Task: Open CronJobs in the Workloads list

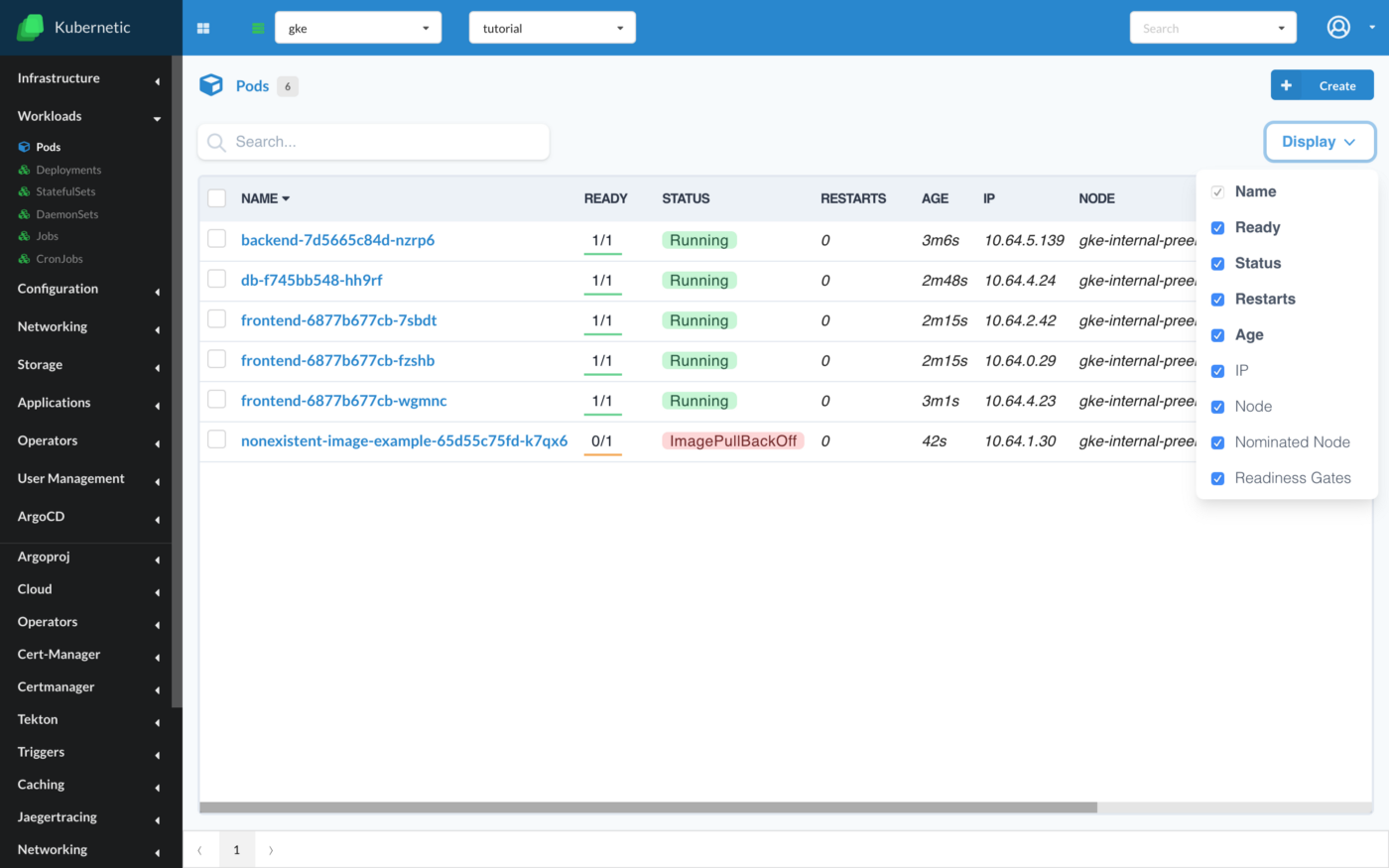Action: (60, 259)
